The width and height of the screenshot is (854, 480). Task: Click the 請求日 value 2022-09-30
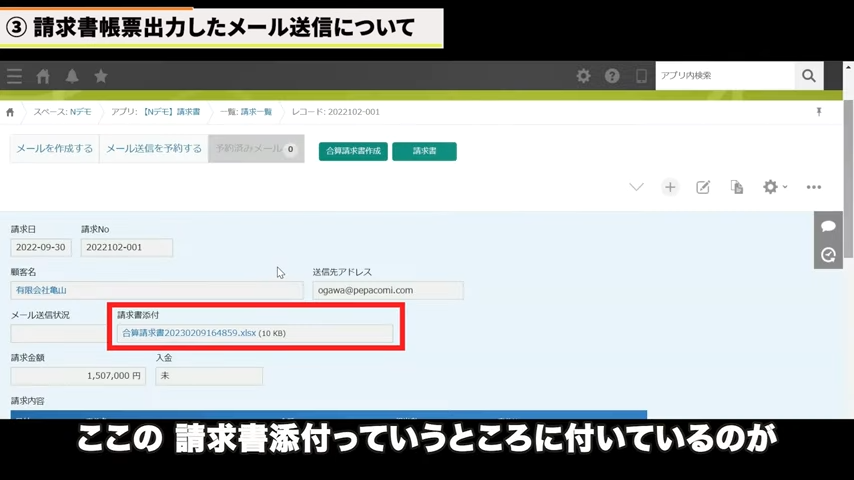pos(41,247)
